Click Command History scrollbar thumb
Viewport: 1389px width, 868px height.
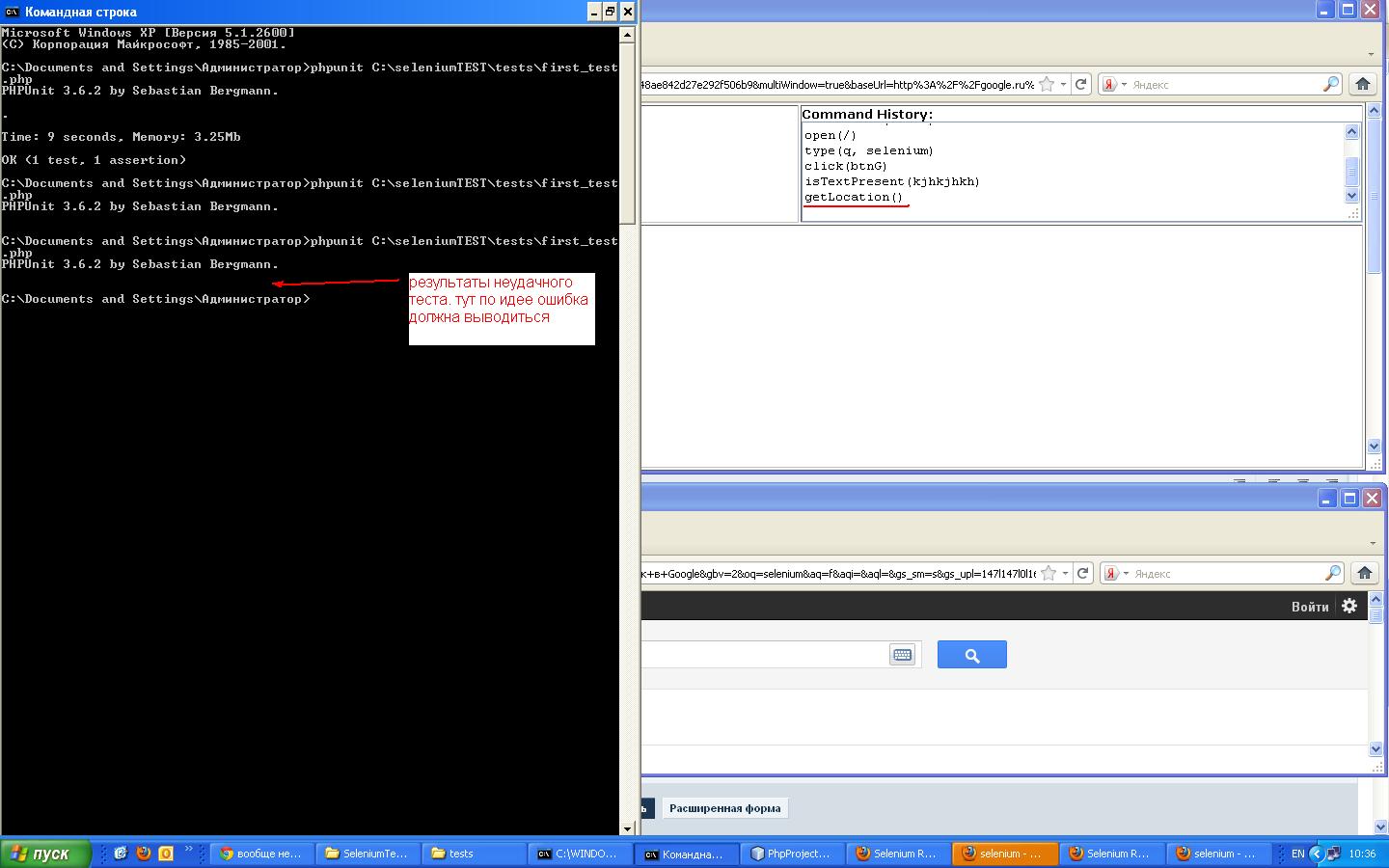click(x=1351, y=171)
